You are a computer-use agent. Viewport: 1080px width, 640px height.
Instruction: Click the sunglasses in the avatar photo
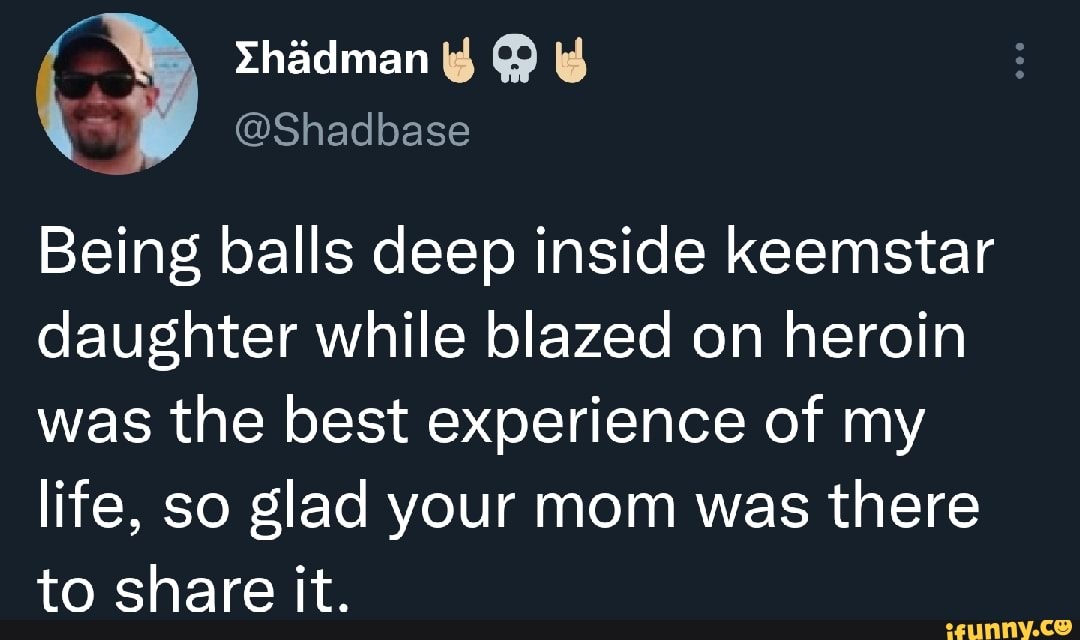(100, 85)
